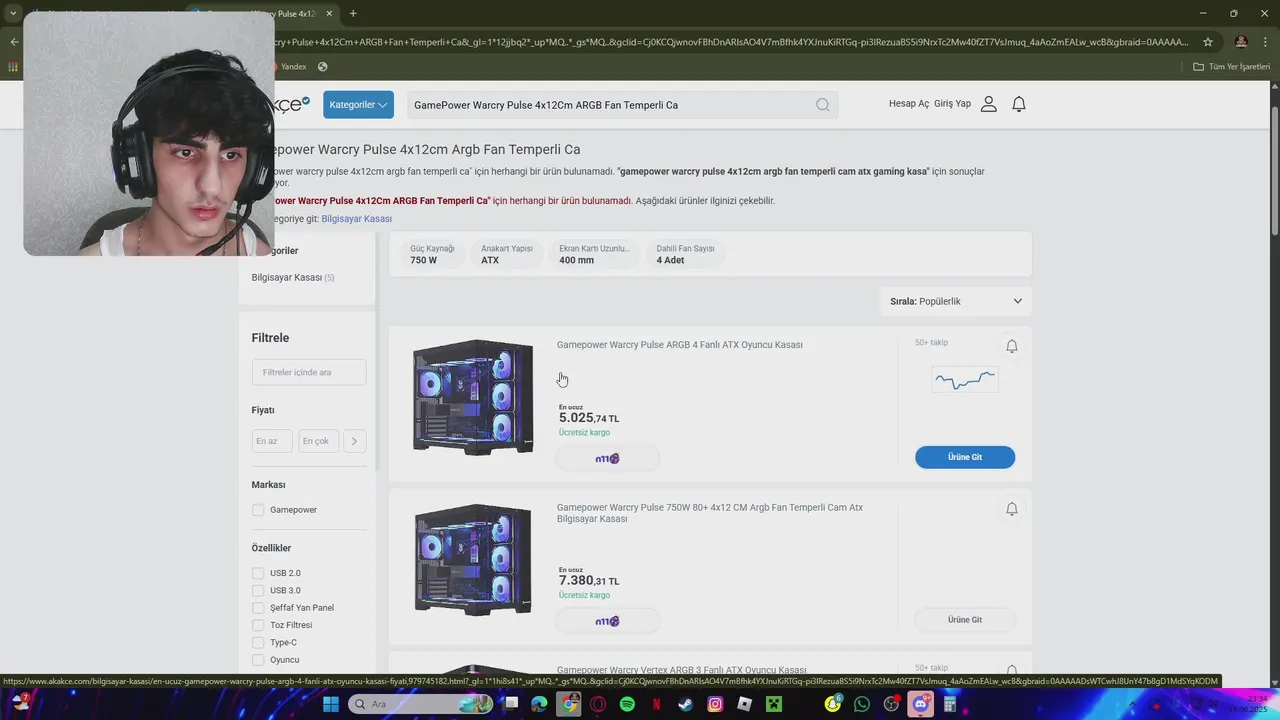Enable the USB 3.0 feature filter

click(258, 591)
